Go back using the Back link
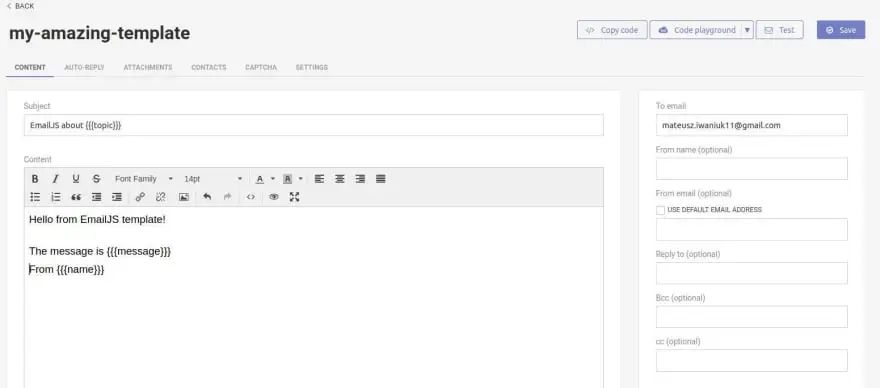The image size is (880, 388). tap(21, 6)
